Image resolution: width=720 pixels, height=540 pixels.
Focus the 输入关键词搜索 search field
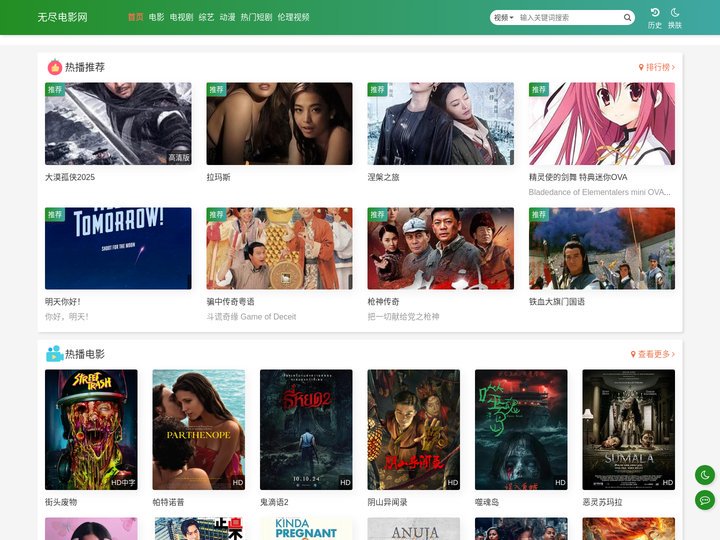point(569,17)
